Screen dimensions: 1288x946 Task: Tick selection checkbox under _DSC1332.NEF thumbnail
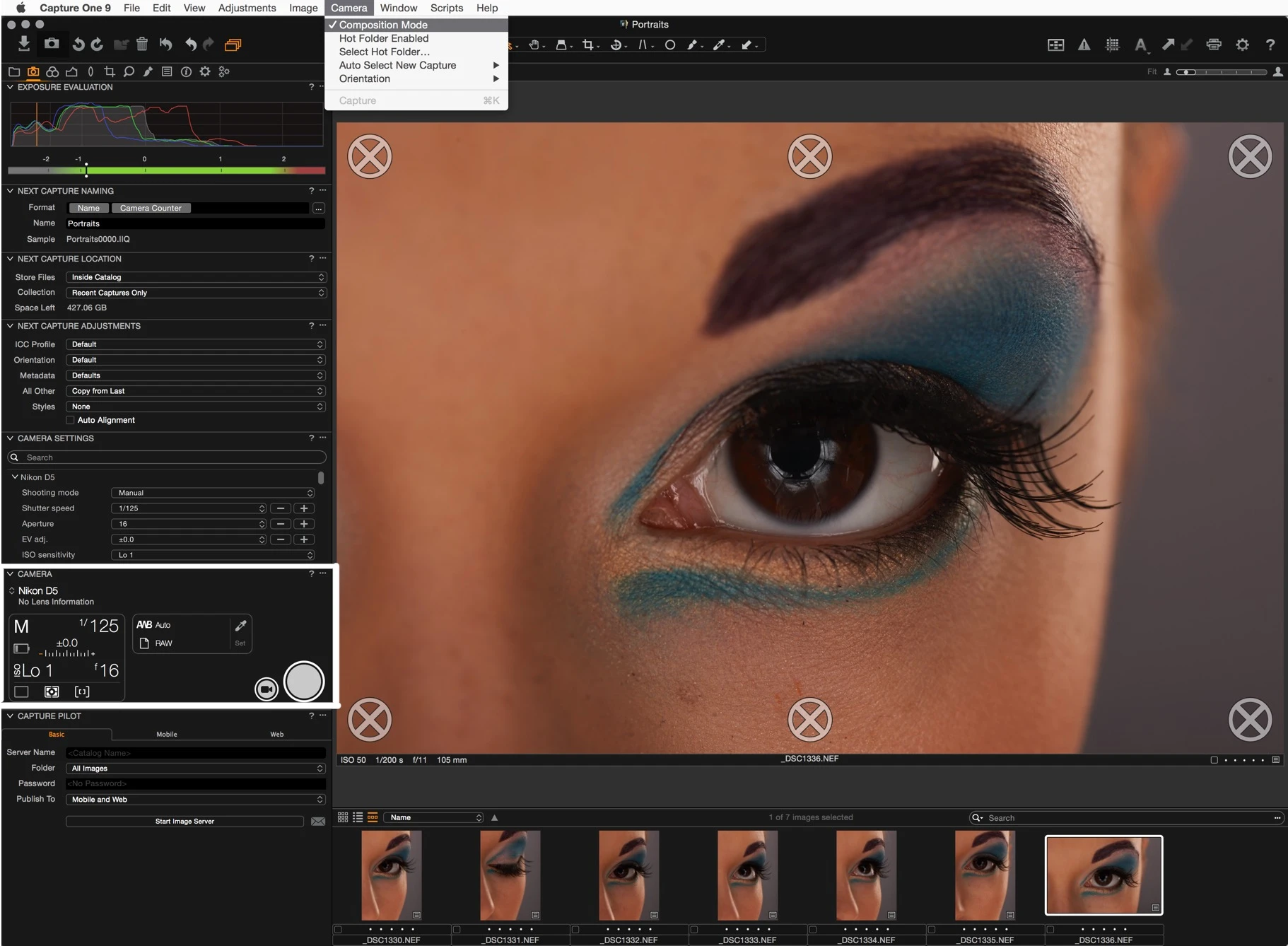(575, 929)
